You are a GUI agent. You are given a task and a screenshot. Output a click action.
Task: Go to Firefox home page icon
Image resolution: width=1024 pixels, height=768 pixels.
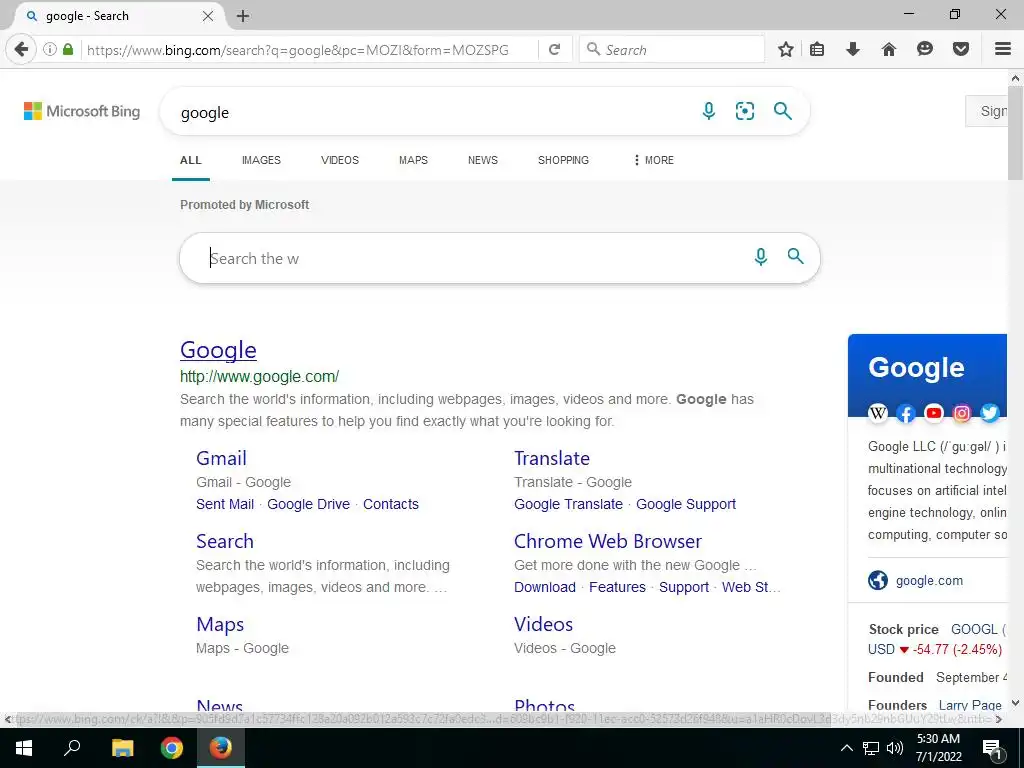pos(889,49)
